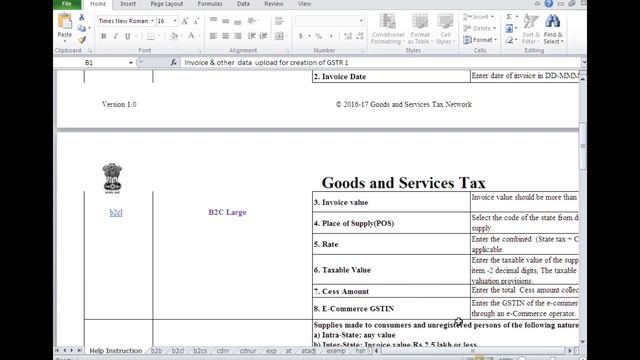Open the Insert cells dropdown
Image resolution: width=640 pixels, height=360 pixels.
pos(479,17)
